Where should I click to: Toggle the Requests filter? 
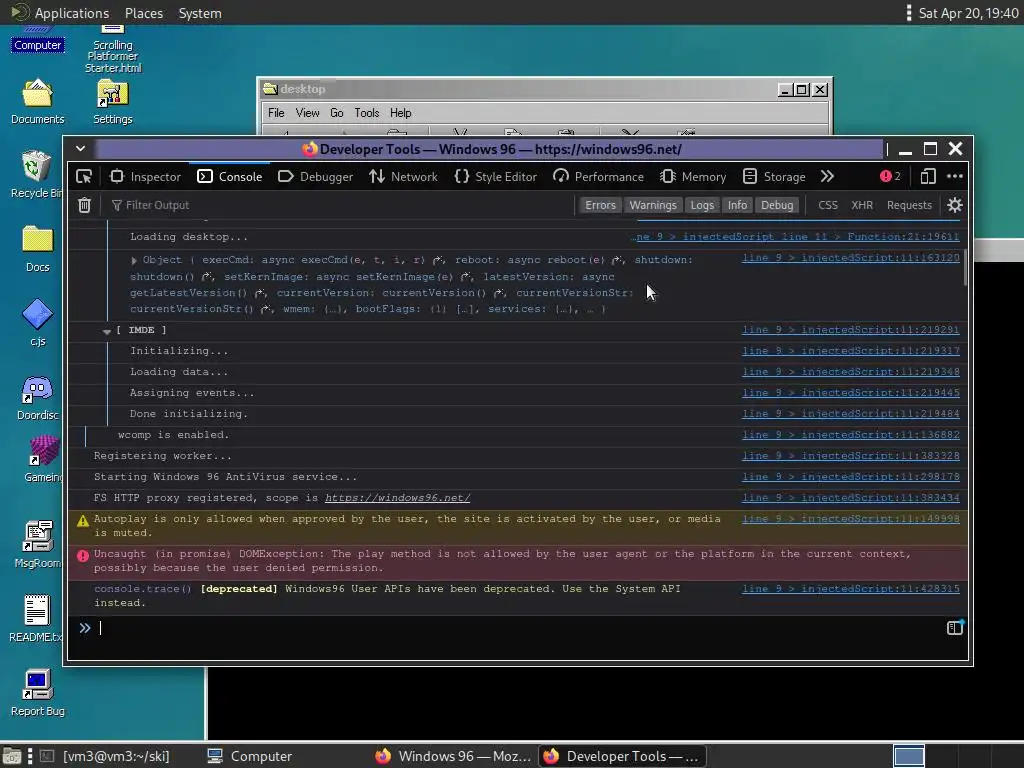point(909,205)
